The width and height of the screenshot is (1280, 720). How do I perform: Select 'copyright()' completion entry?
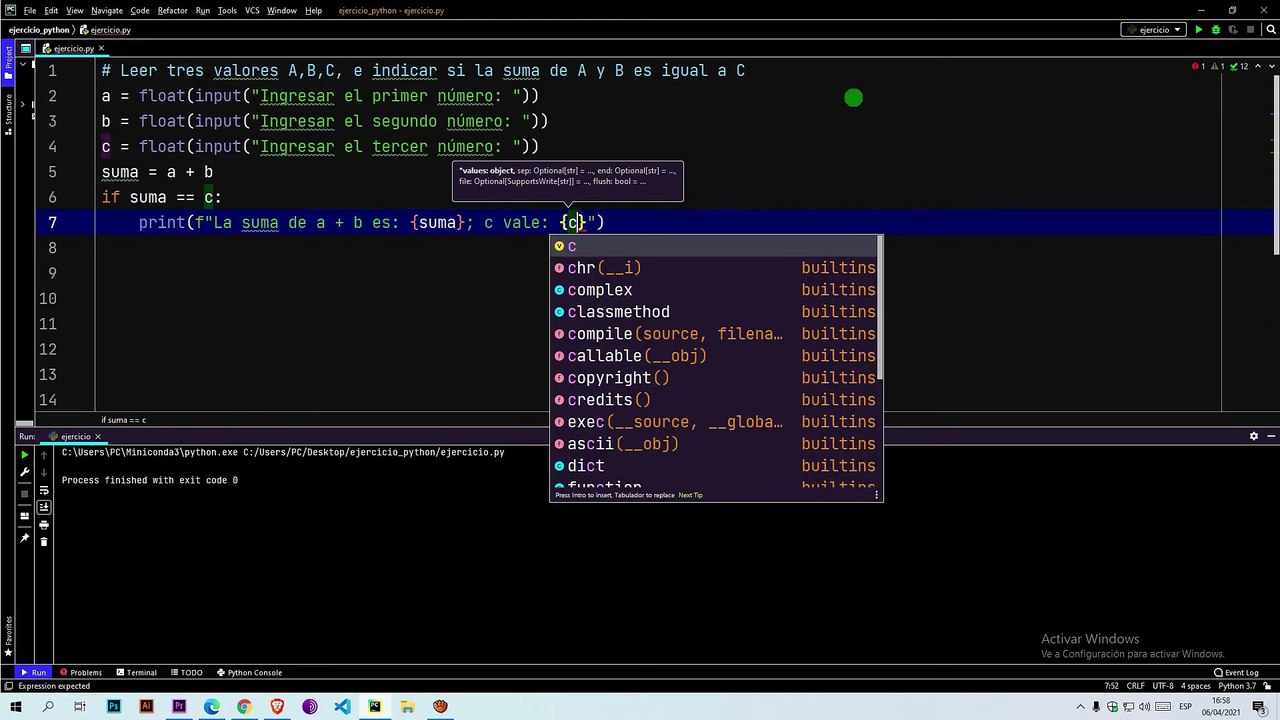pyautogui.click(x=716, y=378)
